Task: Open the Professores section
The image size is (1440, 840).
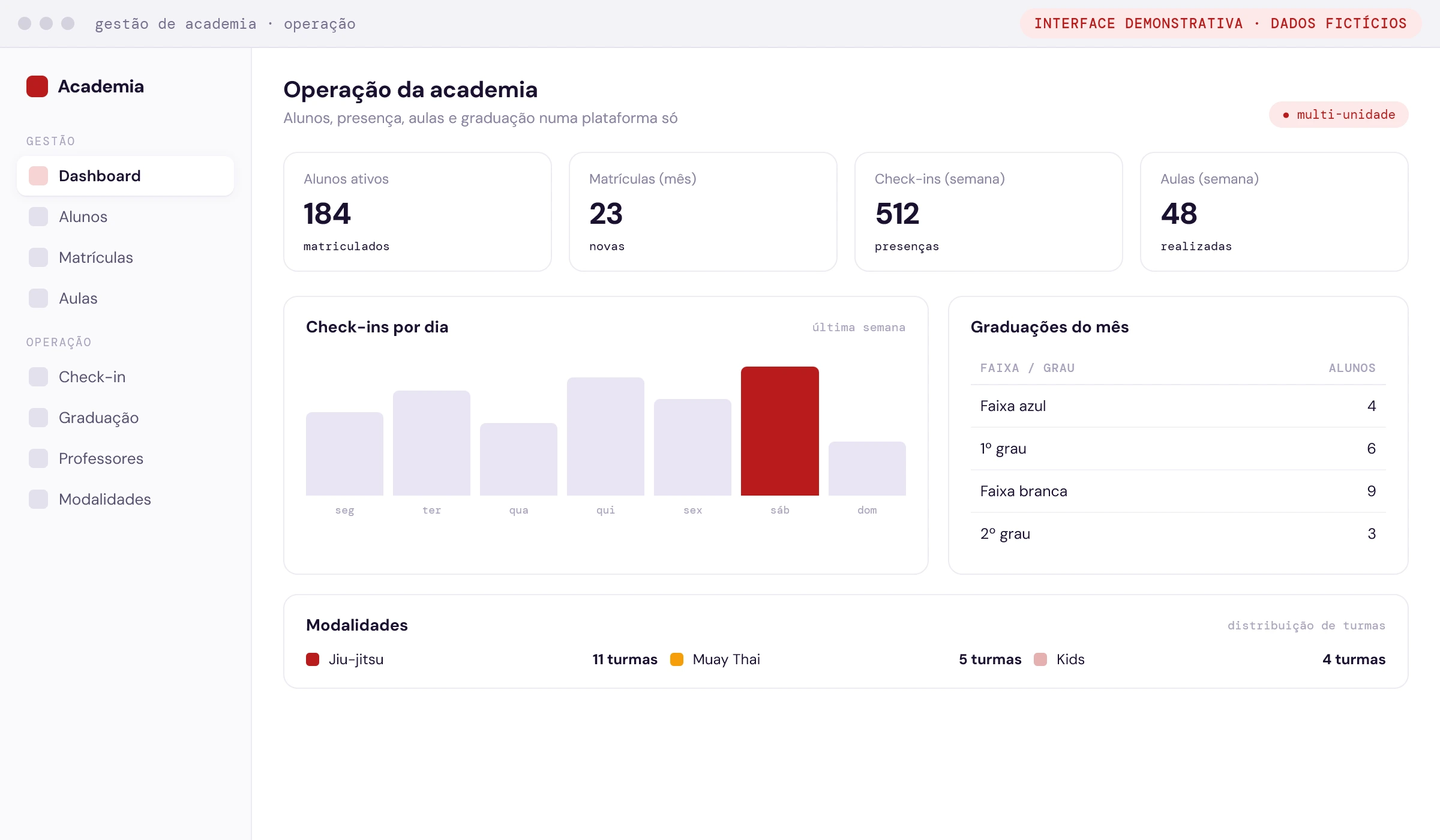Action: pyautogui.click(x=125, y=458)
